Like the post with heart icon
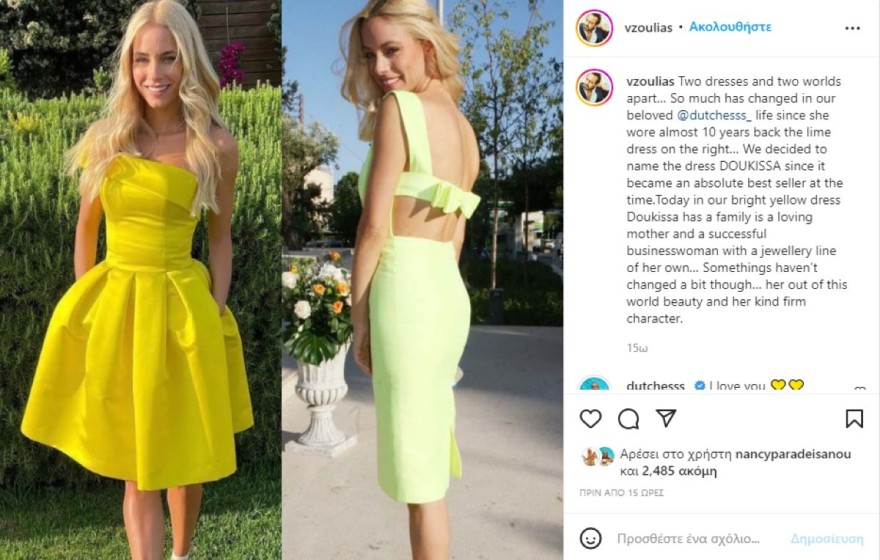The height and width of the screenshot is (560, 880). (x=590, y=419)
